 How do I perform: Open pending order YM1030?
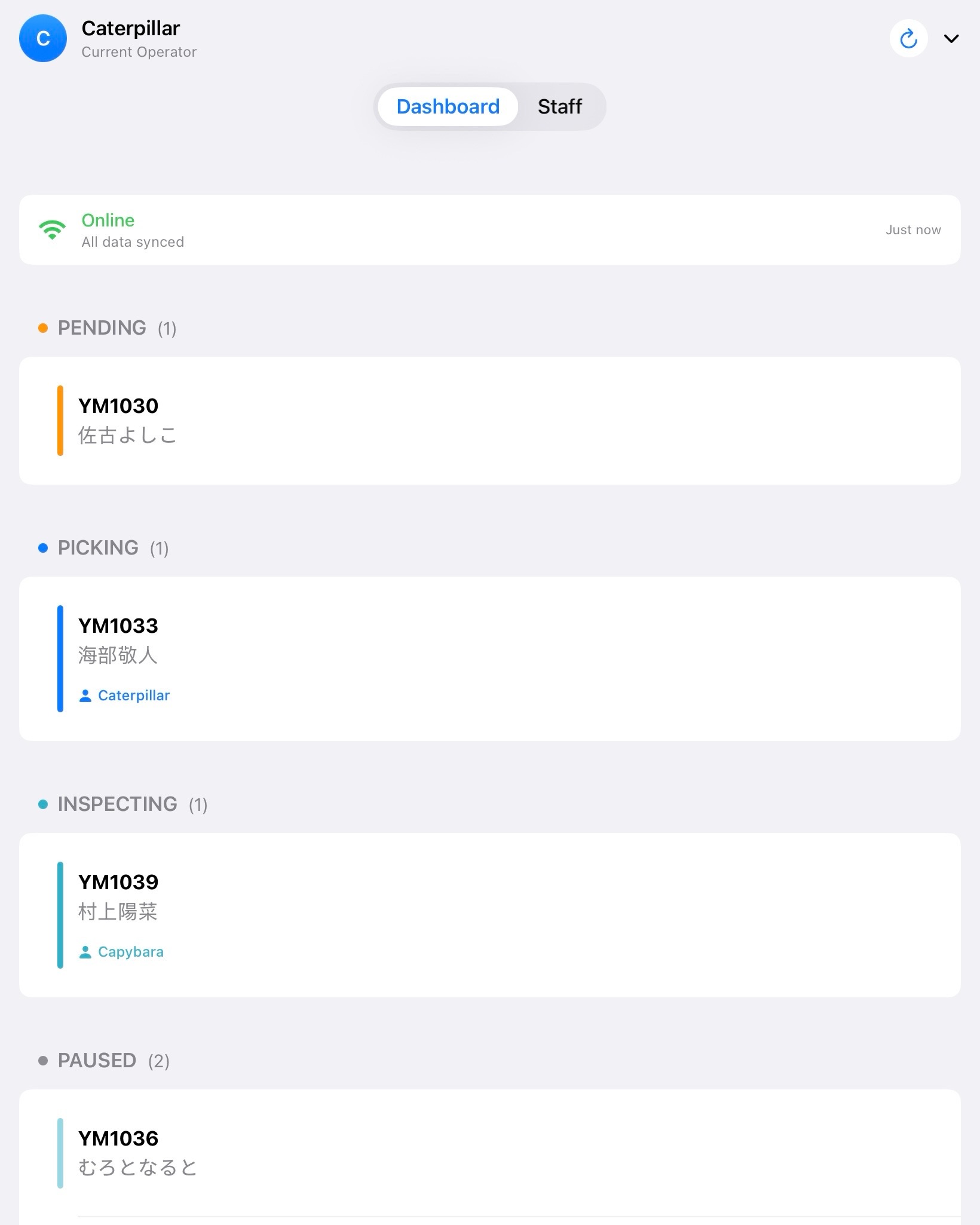pos(490,421)
